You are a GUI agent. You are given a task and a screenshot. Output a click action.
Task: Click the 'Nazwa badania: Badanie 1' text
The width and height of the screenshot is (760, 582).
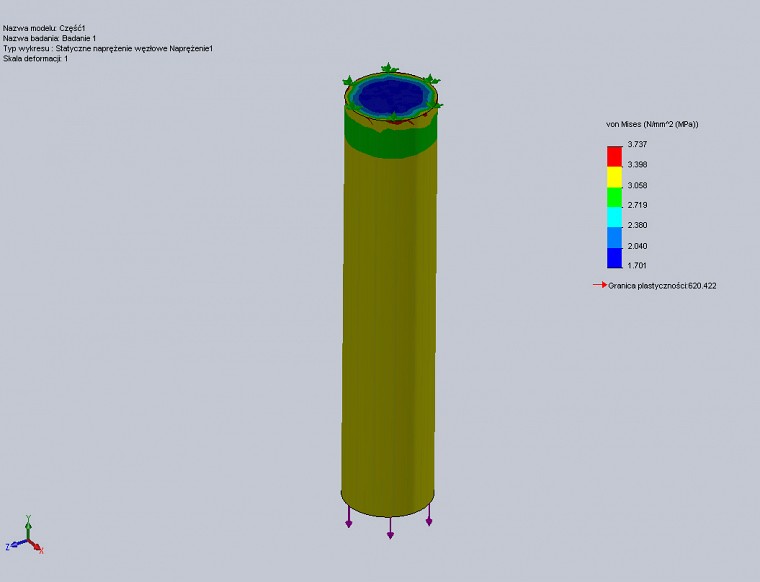pyautogui.click(x=49, y=38)
